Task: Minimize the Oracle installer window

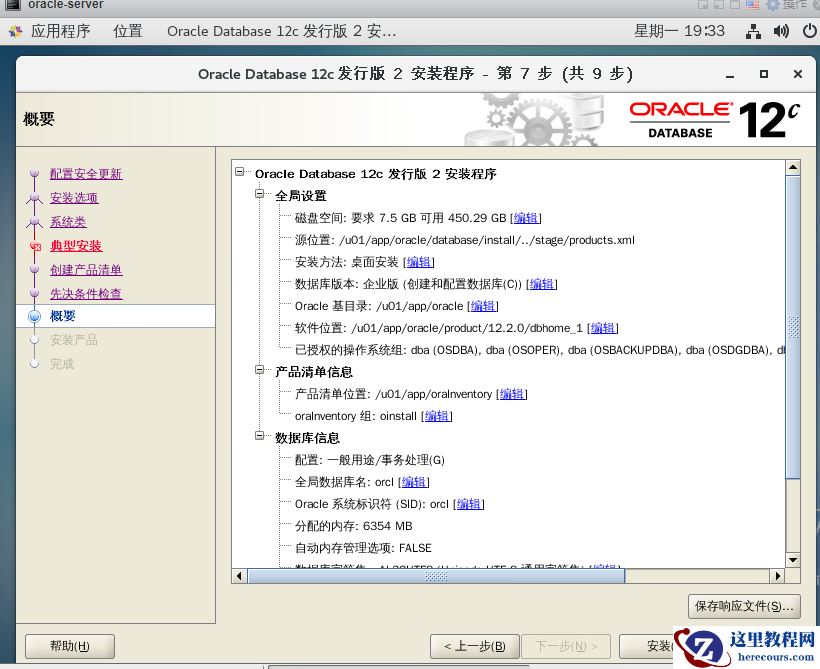Action: [x=730, y=75]
